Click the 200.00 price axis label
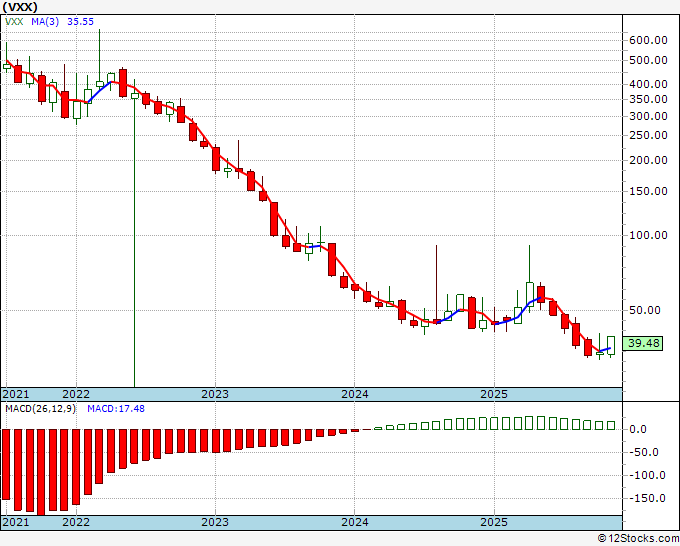This screenshot has width=680, height=546. click(x=648, y=160)
